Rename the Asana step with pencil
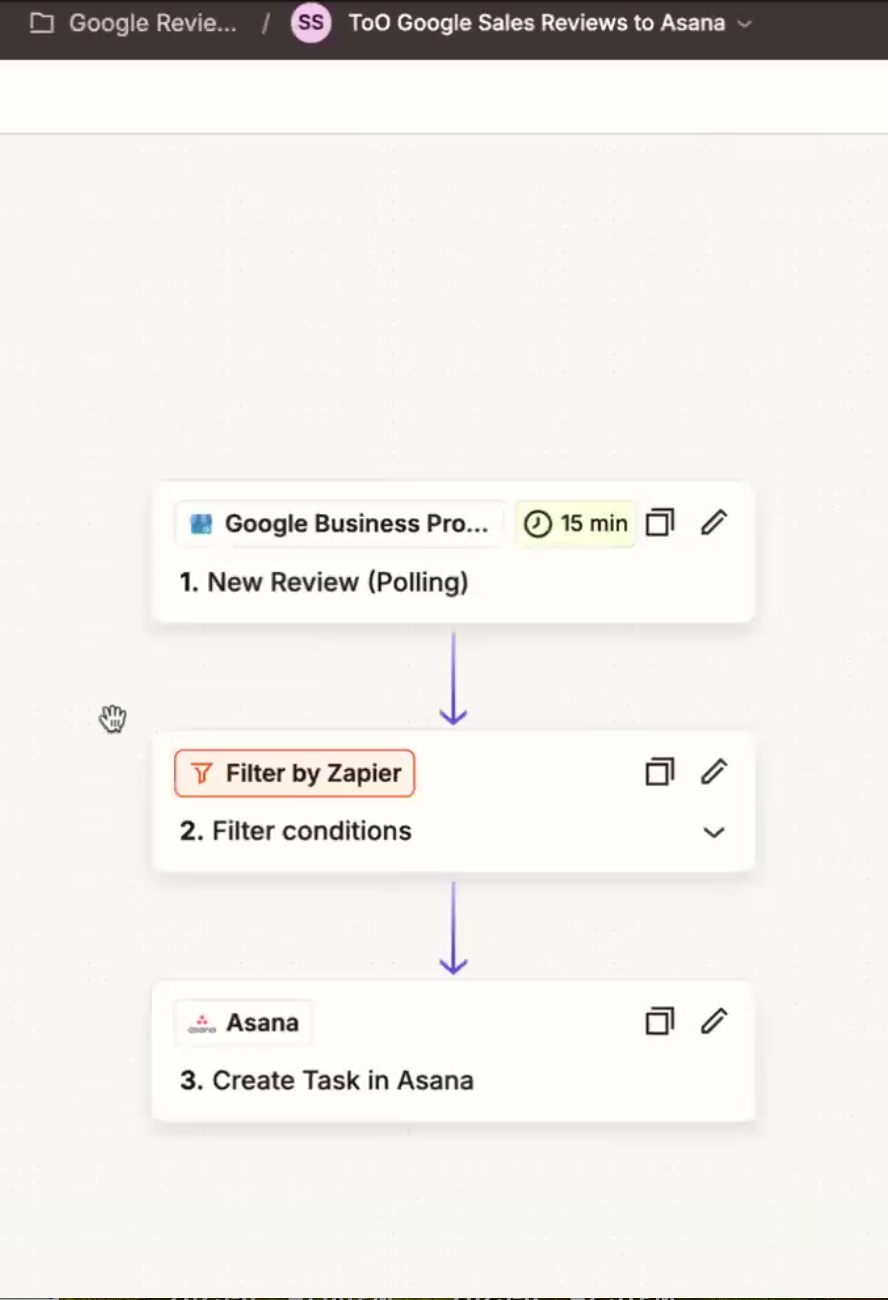The height and width of the screenshot is (1300, 888). [x=714, y=1021]
